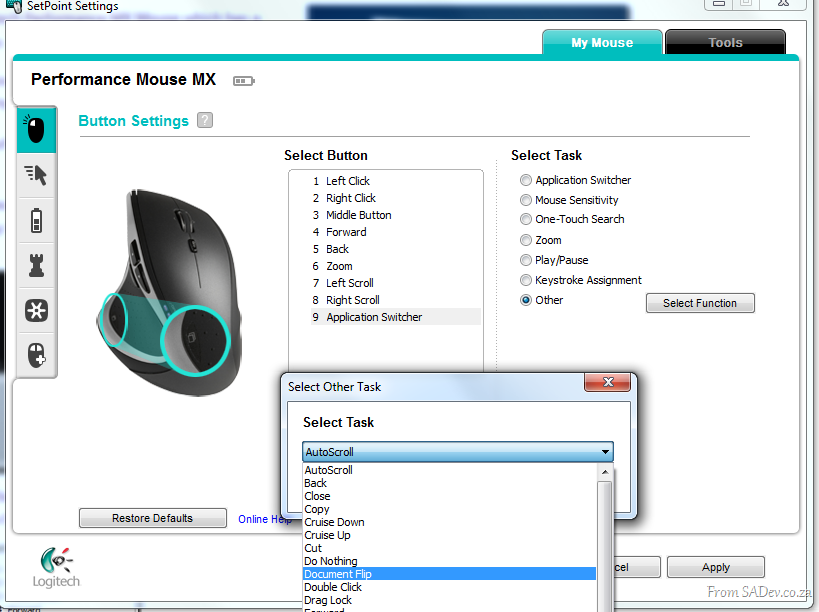
Task: Select button 2 Right Click
Action: pos(395,198)
